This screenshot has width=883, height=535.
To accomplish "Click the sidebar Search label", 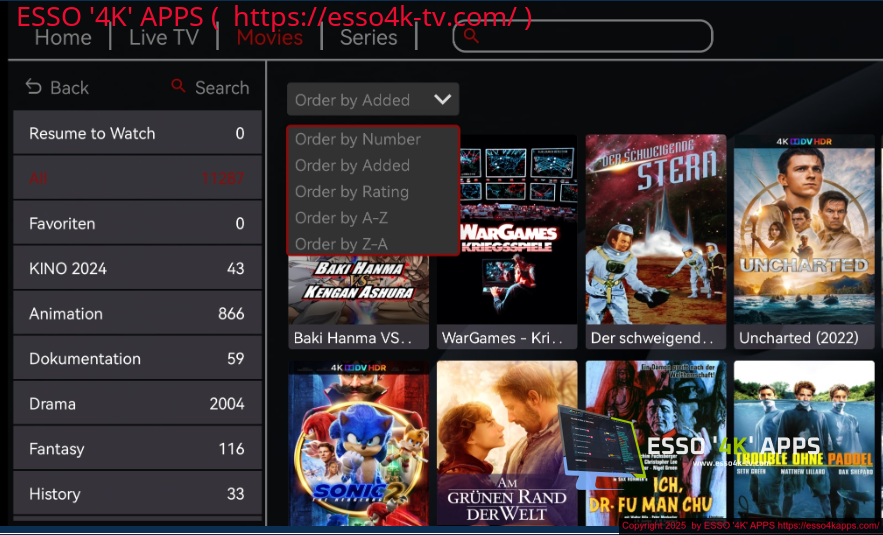I will click(x=222, y=88).
